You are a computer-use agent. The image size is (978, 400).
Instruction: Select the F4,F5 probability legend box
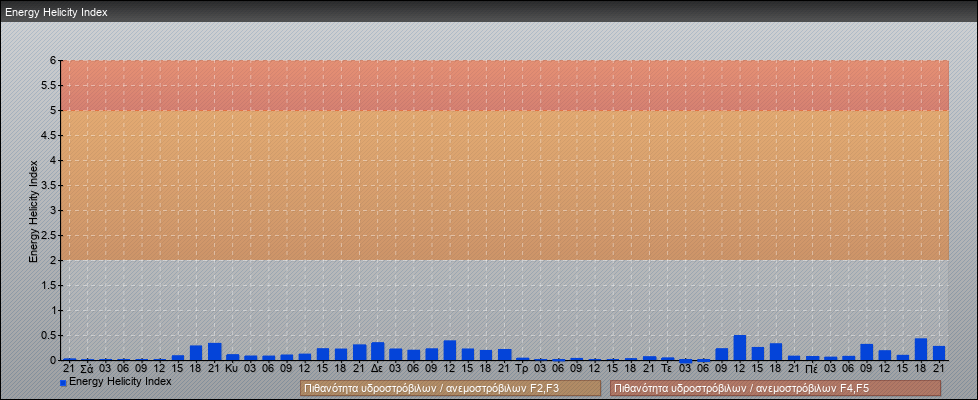(x=775, y=388)
